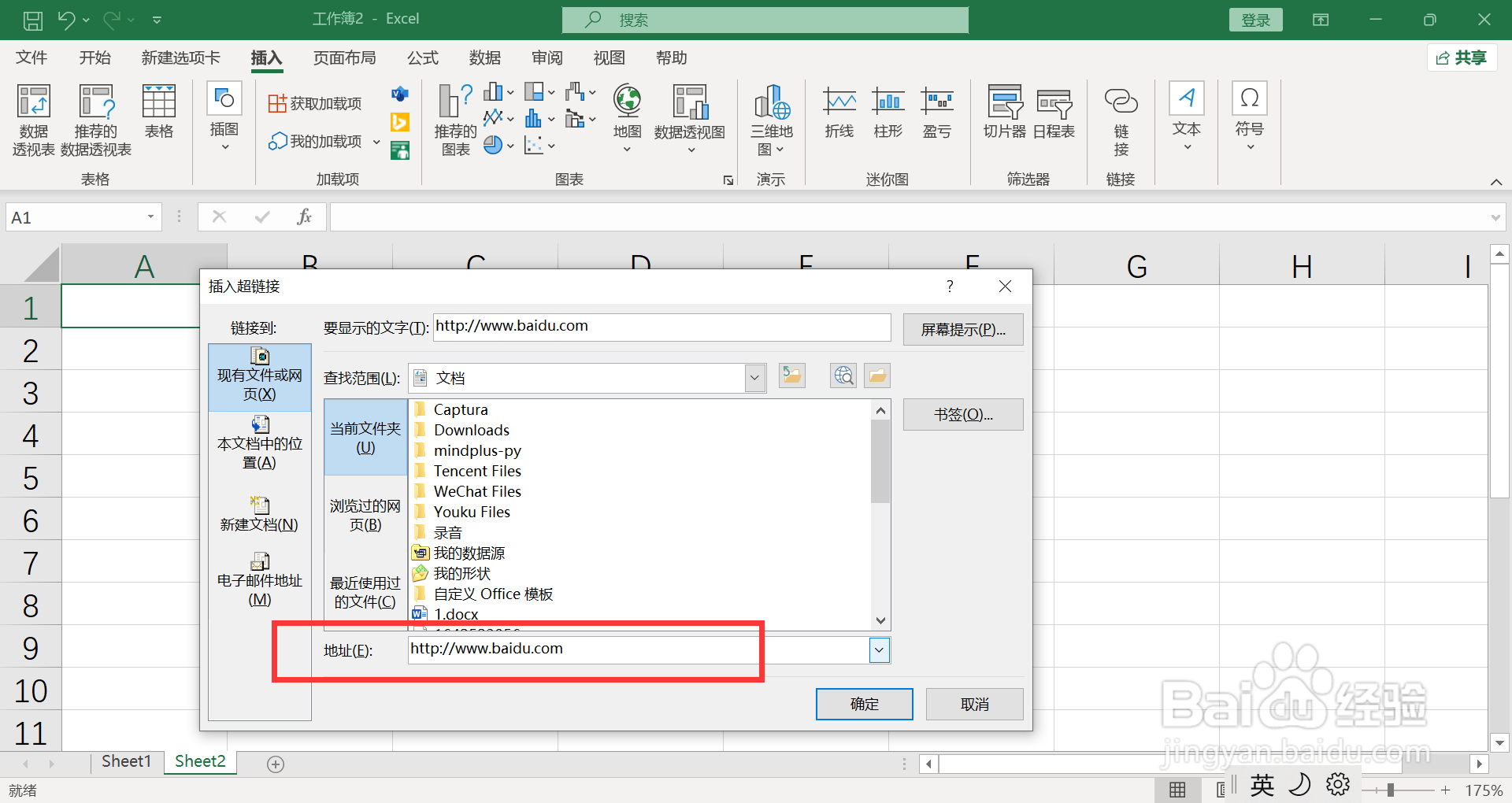Screen dimensions: 1512x803
Task: Click PivotChart (数据透视图) icon
Action: (x=690, y=118)
